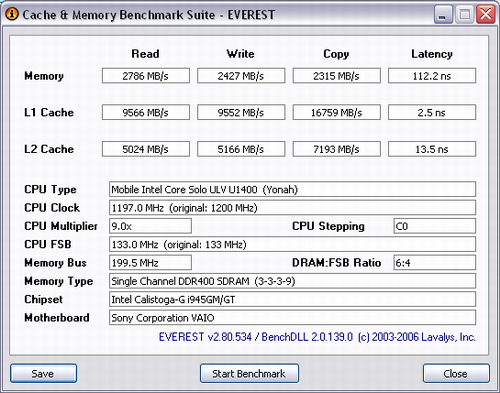This screenshot has width=500, height=393.
Task: Click the CPU Multiplier label
Action: pyautogui.click(x=61, y=226)
